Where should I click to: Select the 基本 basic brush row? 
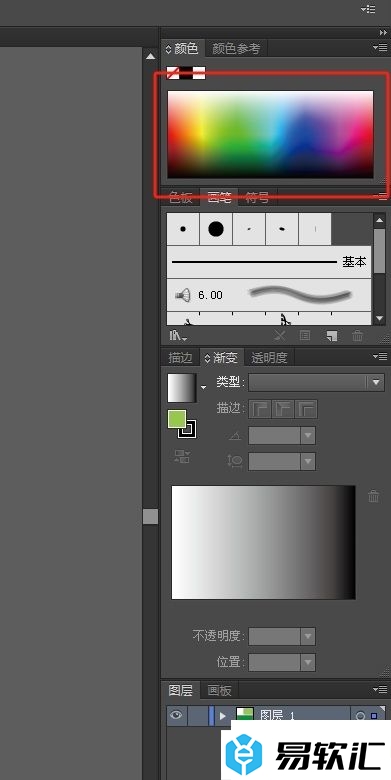click(269, 262)
